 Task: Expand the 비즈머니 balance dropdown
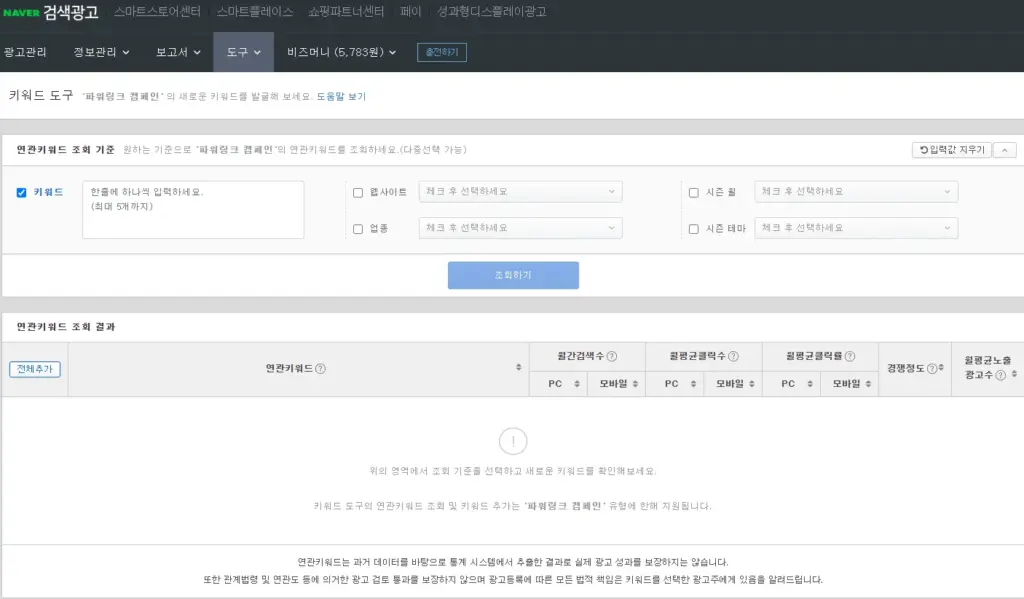click(x=342, y=52)
